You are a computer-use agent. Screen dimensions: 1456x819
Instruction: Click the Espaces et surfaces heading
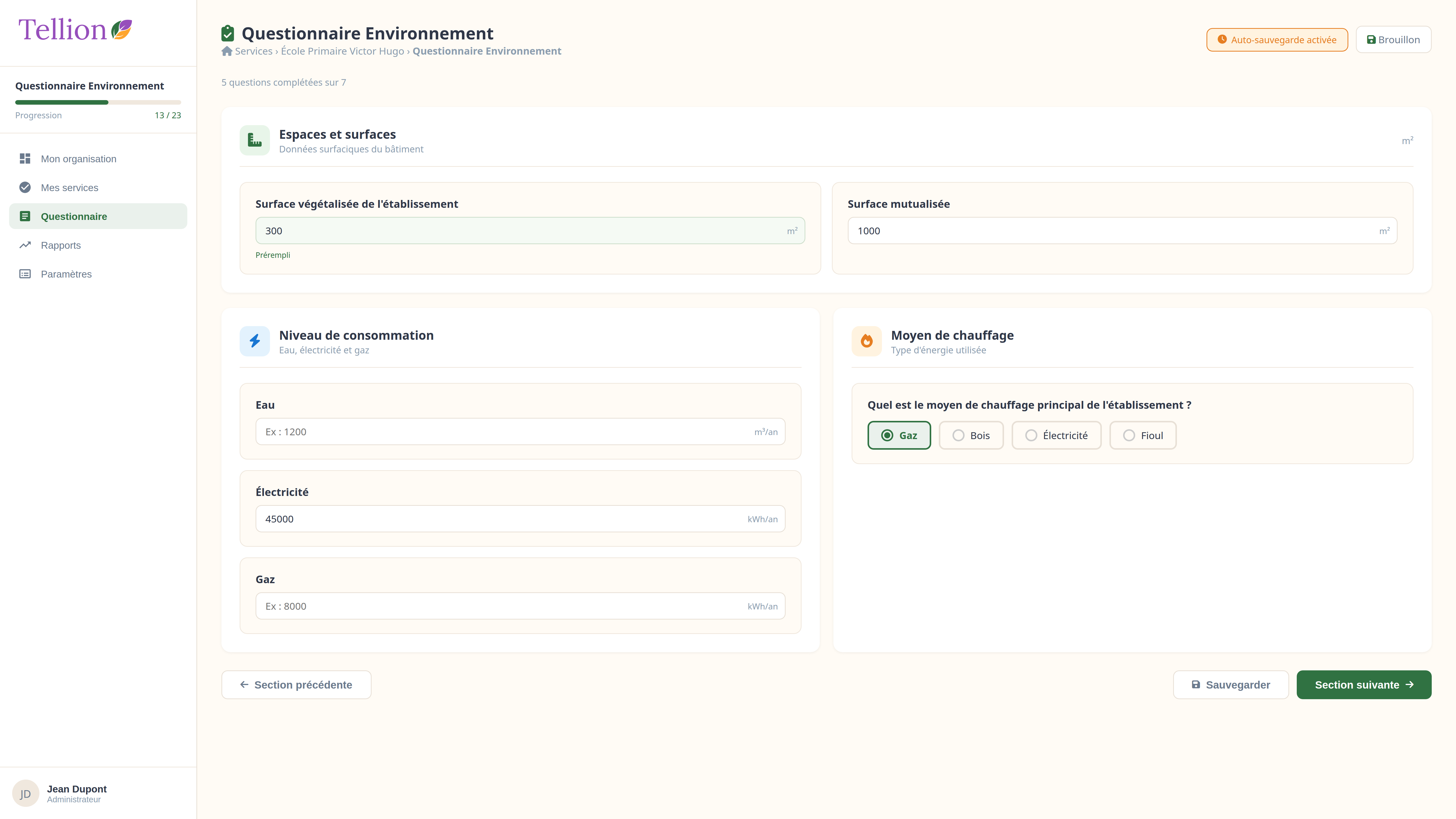coord(337,134)
